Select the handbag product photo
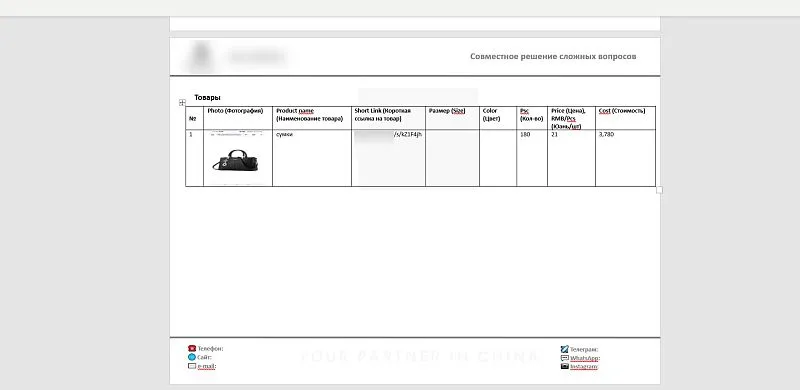 [x=235, y=160]
